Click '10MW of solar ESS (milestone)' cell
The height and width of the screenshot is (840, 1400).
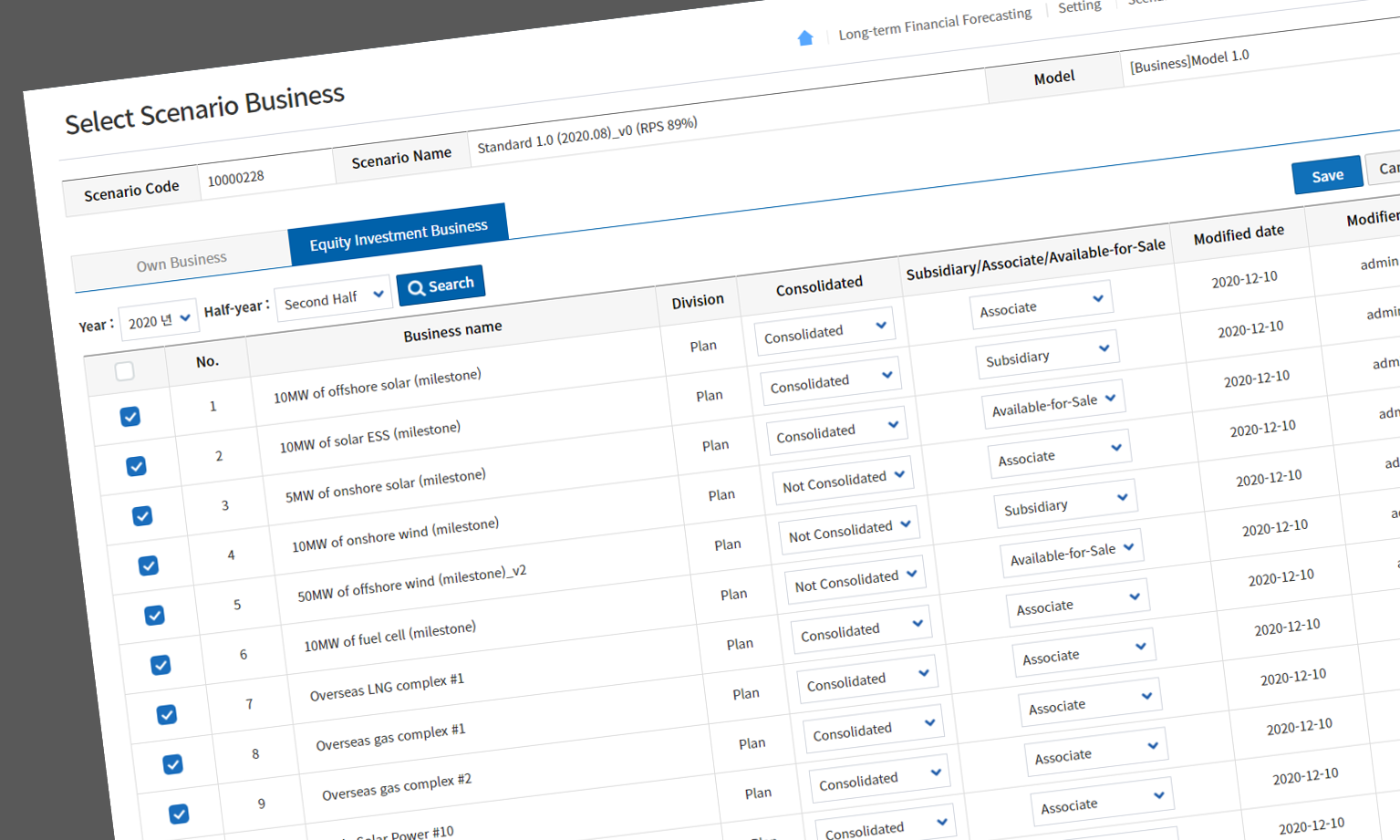[370, 438]
